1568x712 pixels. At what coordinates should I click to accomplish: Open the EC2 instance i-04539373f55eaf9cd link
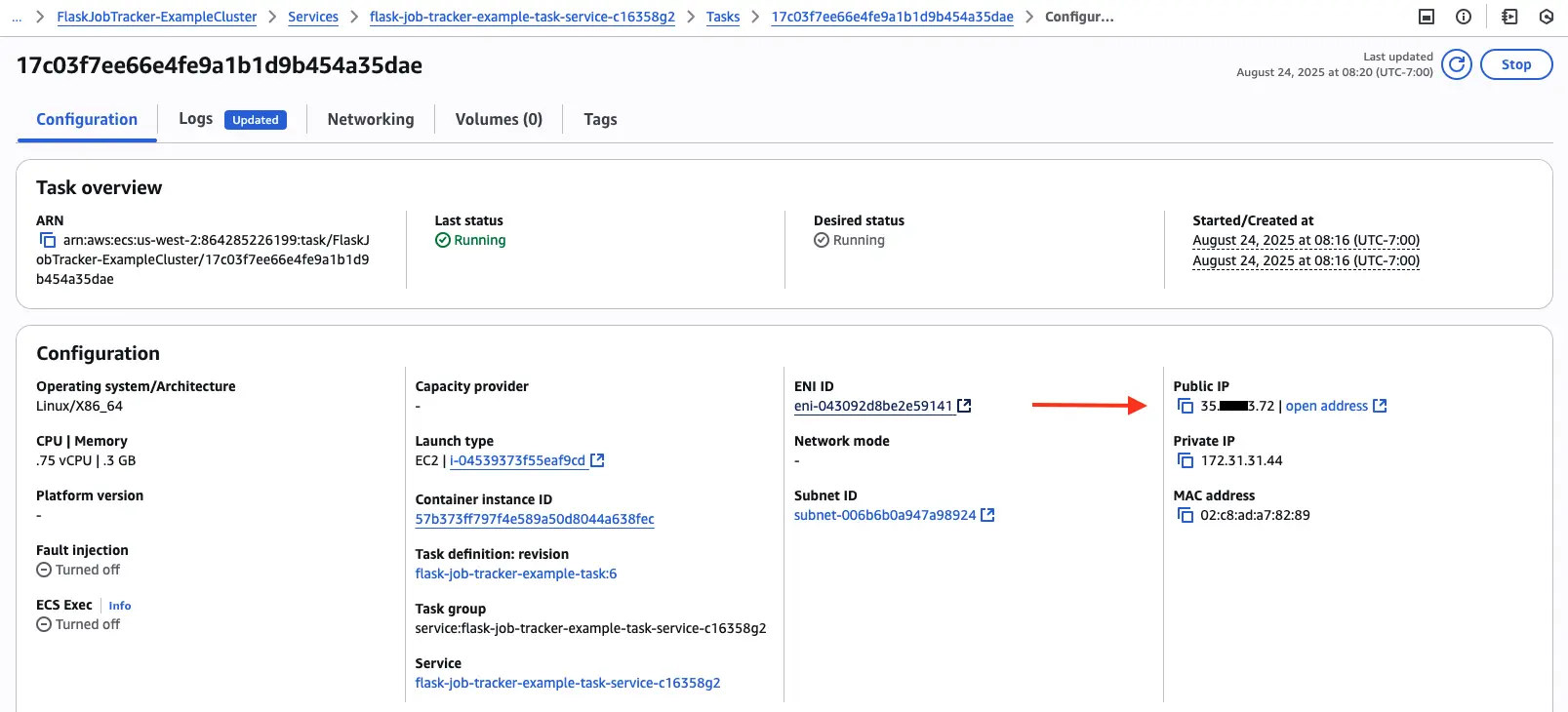tap(517, 460)
